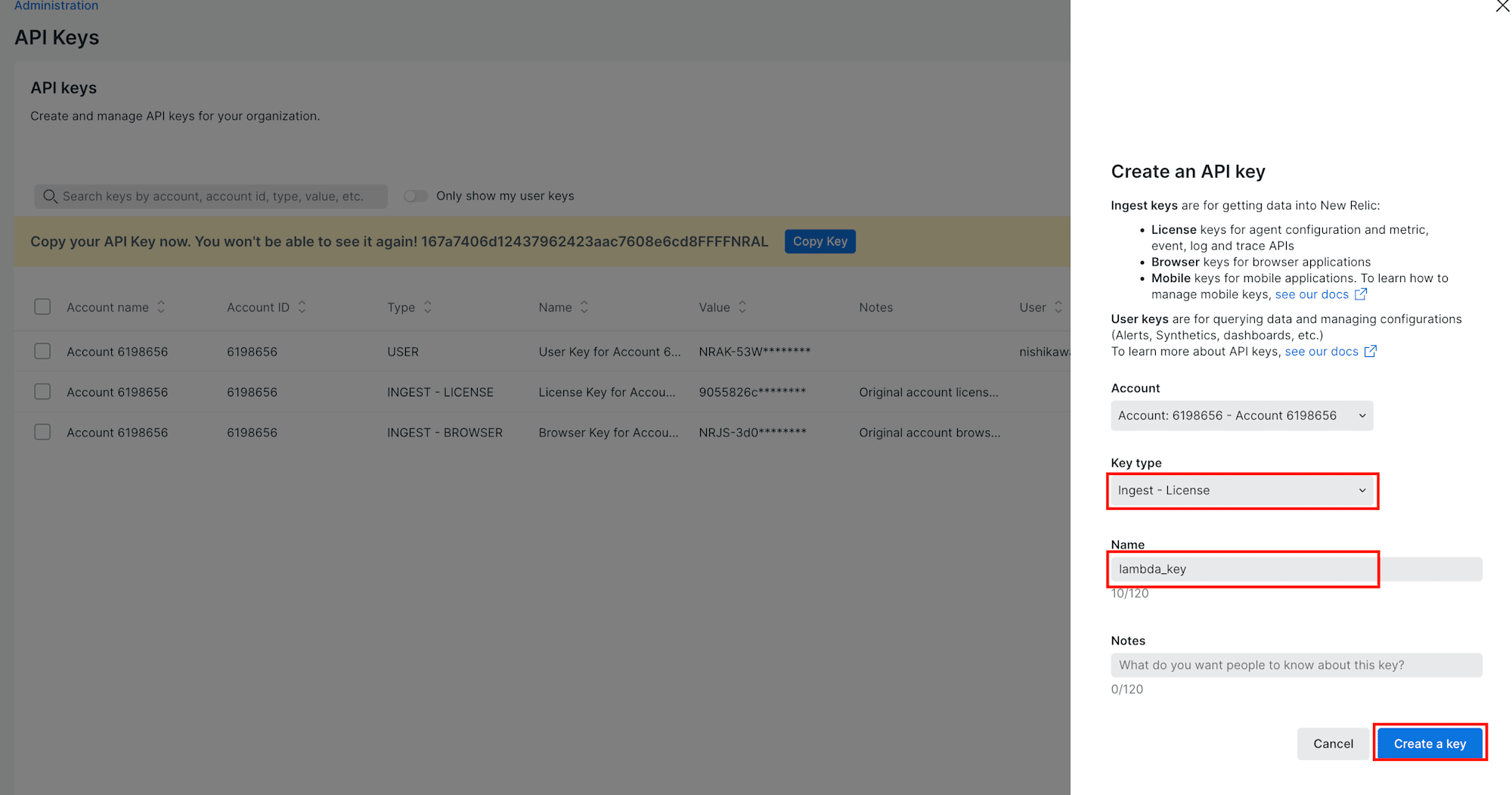Click the Notes column header
This screenshot has height=795, width=1512.
[x=875, y=307]
